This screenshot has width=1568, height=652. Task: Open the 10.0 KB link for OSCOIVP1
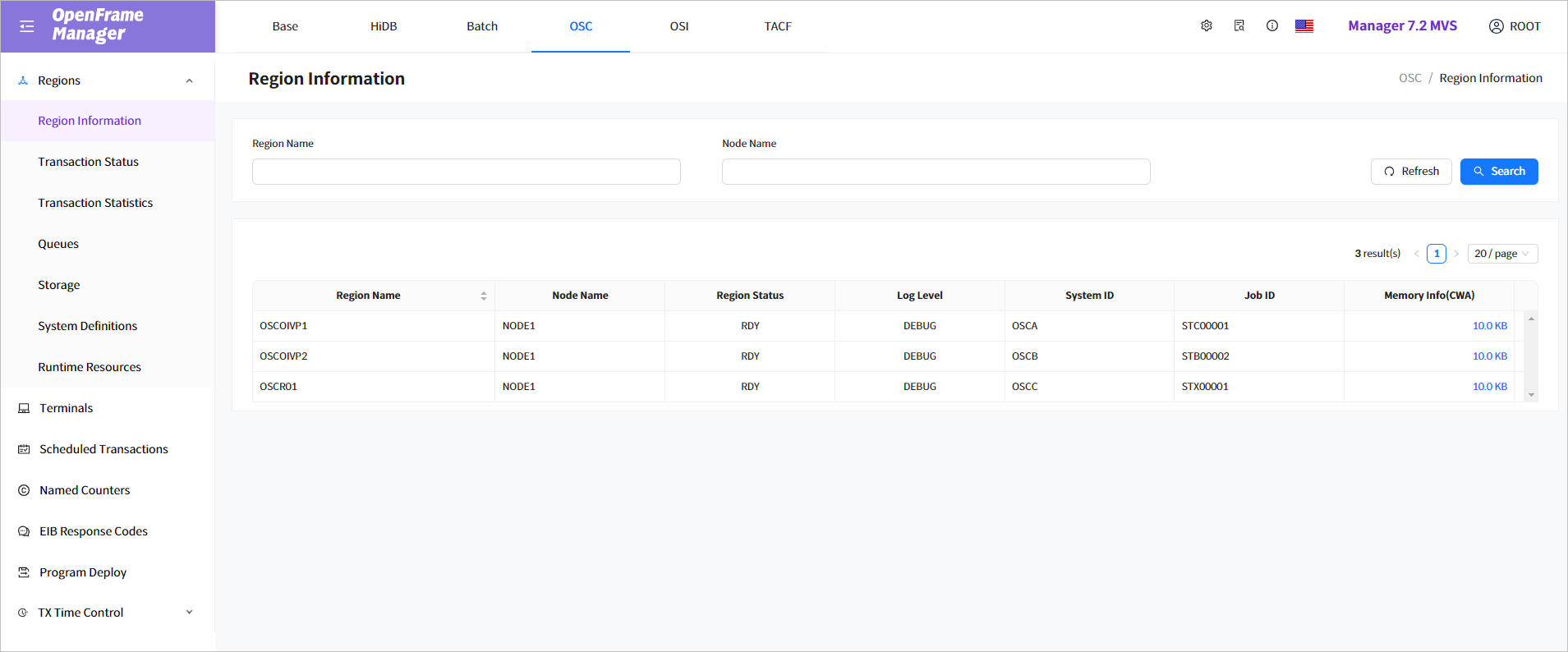point(1489,326)
